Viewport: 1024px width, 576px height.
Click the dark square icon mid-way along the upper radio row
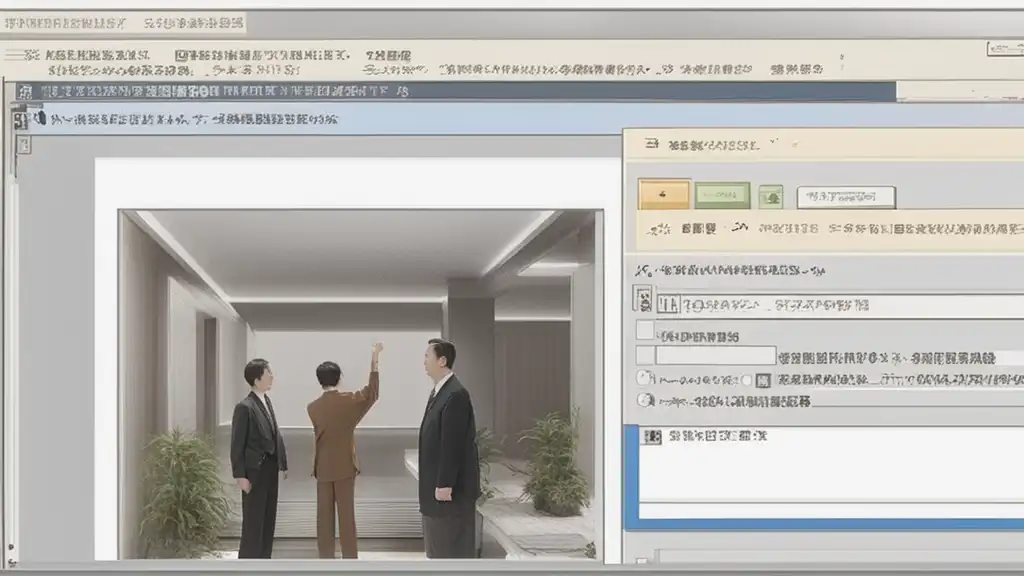pos(763,380)
